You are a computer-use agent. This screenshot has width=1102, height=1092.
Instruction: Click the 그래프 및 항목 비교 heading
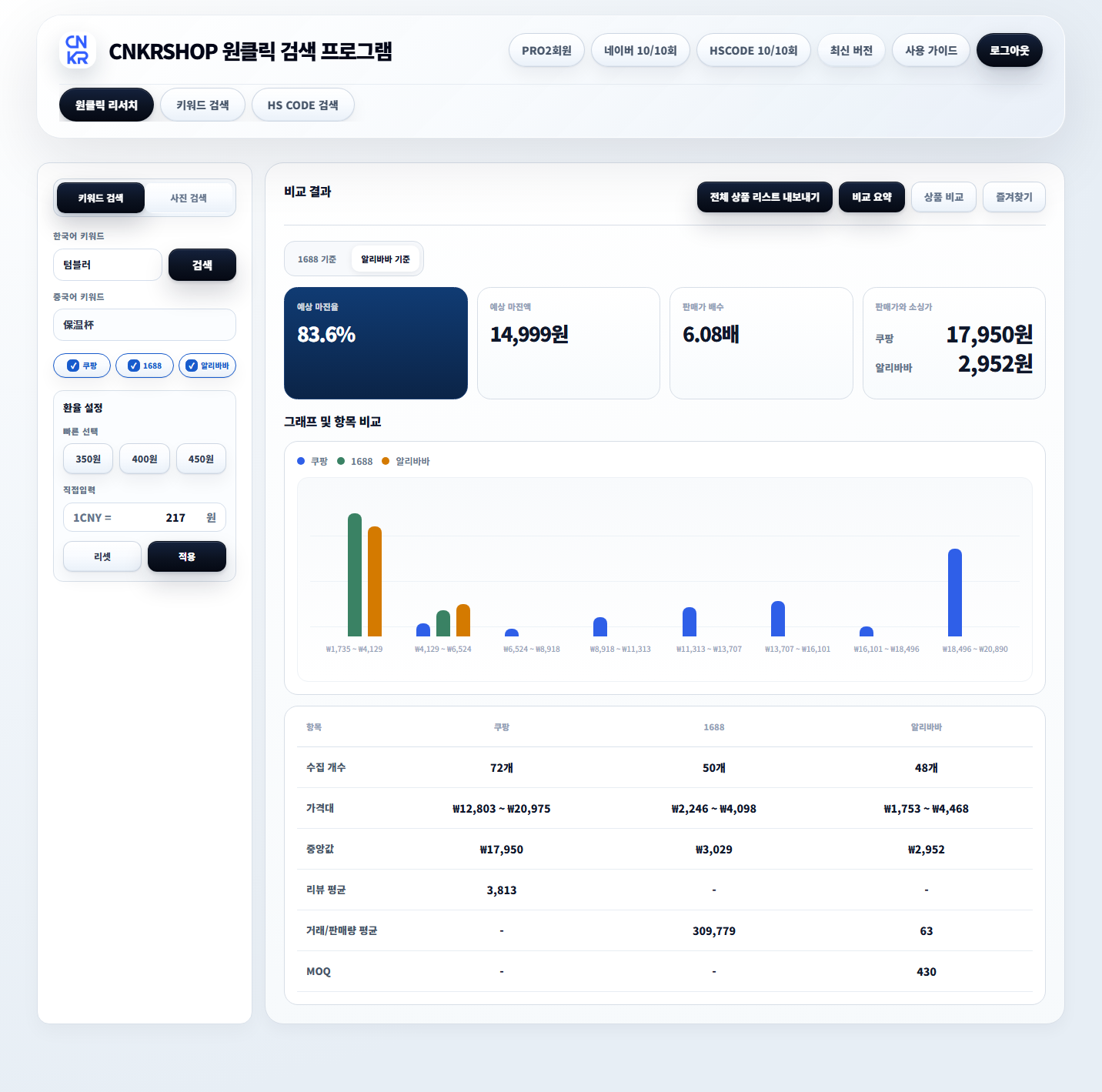(332, 422)
